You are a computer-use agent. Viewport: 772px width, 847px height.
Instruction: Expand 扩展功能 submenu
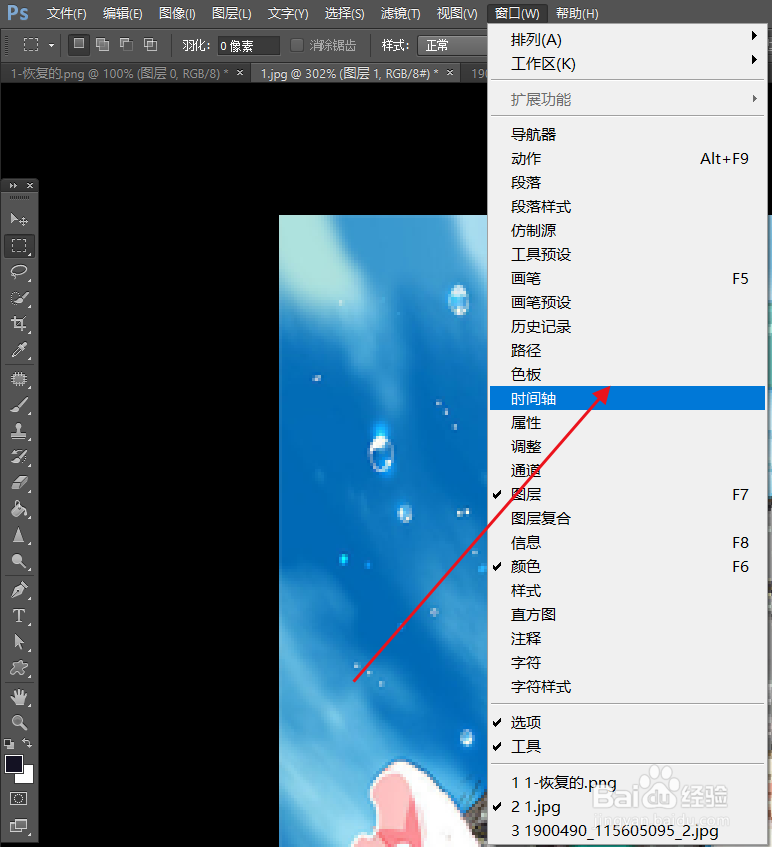coord(627,99)
